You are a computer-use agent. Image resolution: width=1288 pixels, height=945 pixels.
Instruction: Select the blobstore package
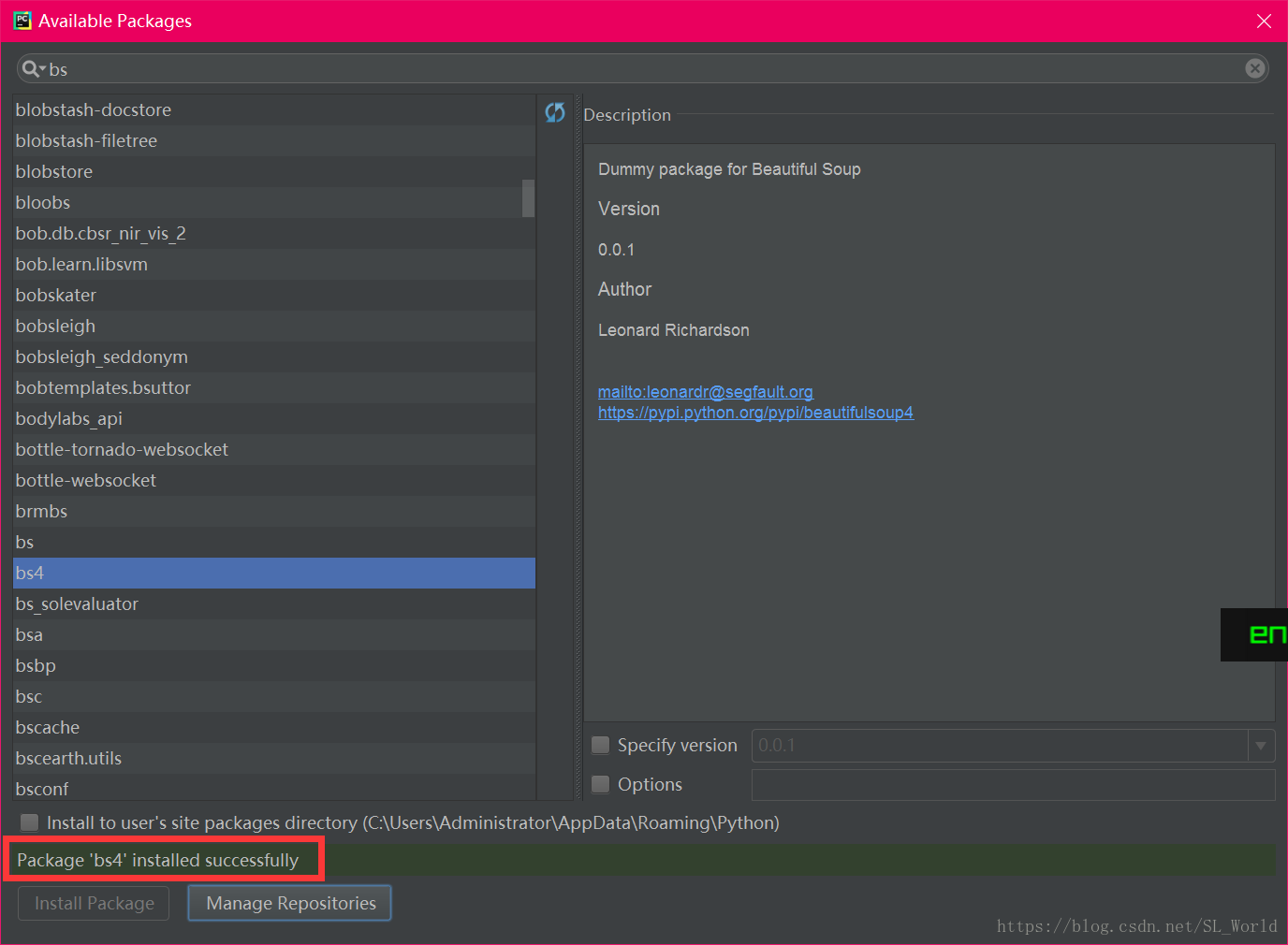pyautogui.click(x=274, y=171)
